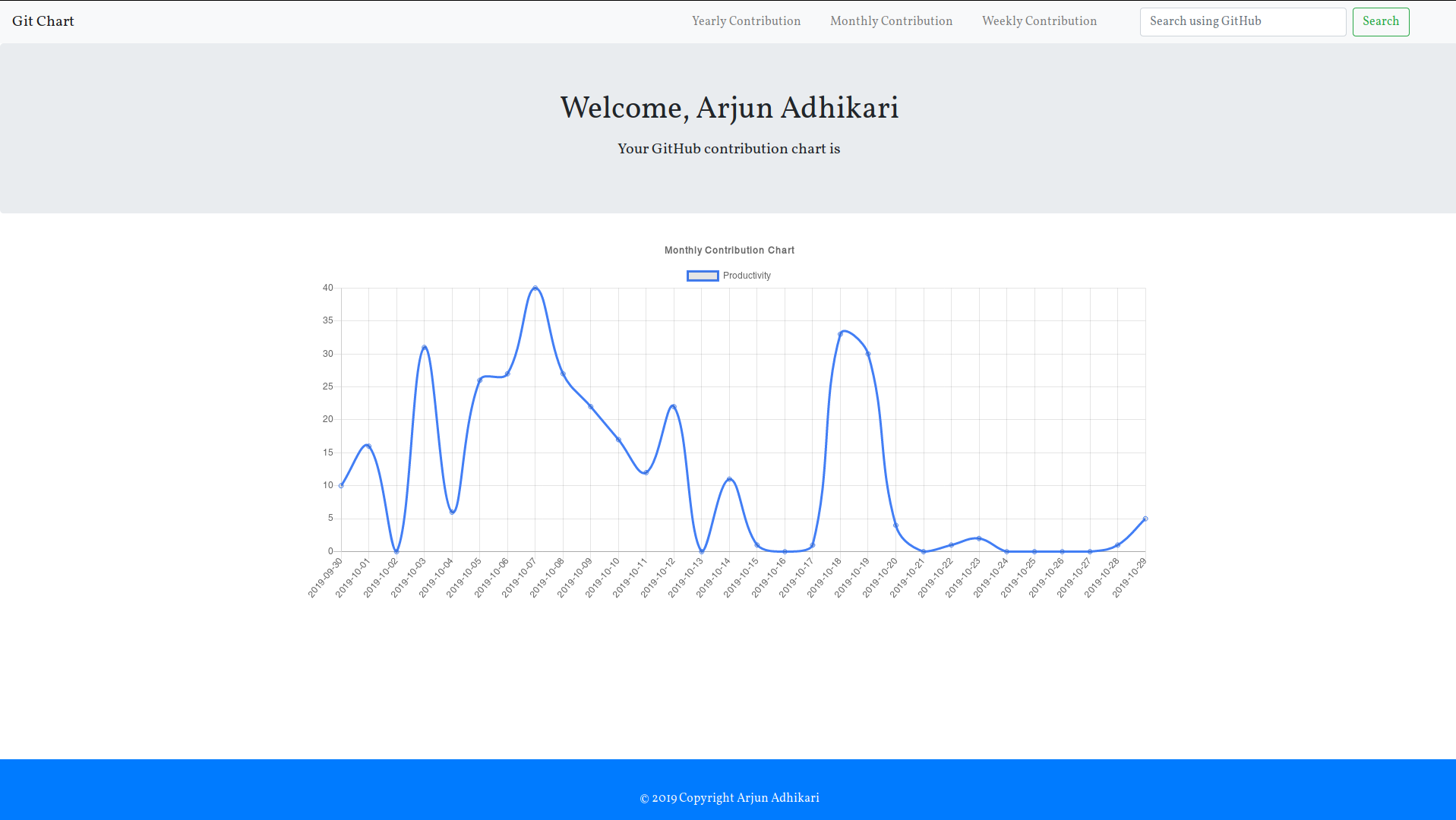Toggle the Productivity legend color box

pos(703,276)
